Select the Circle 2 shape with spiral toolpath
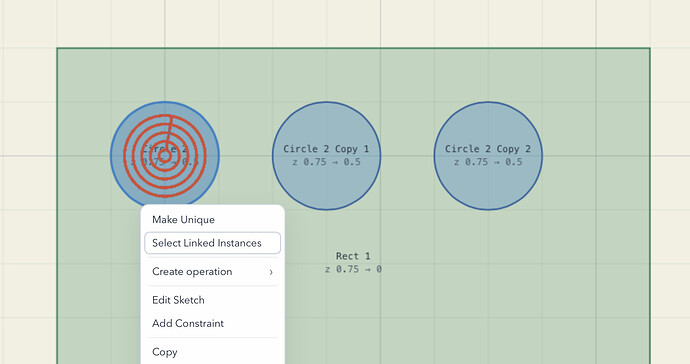The width and height of the screenshot is (690, 364). click(165, 155)
